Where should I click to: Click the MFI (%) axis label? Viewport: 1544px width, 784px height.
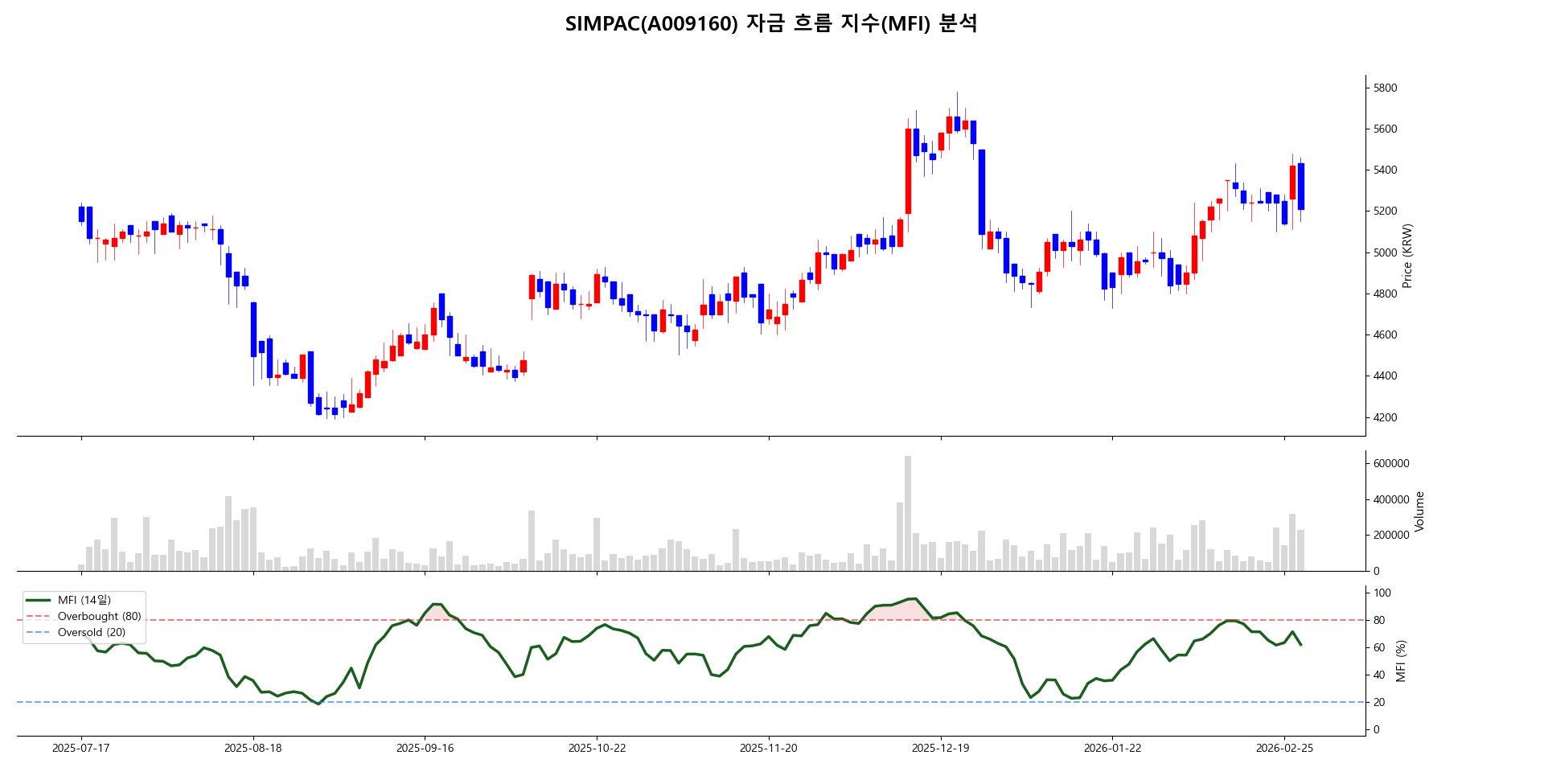coord(1402,661)
